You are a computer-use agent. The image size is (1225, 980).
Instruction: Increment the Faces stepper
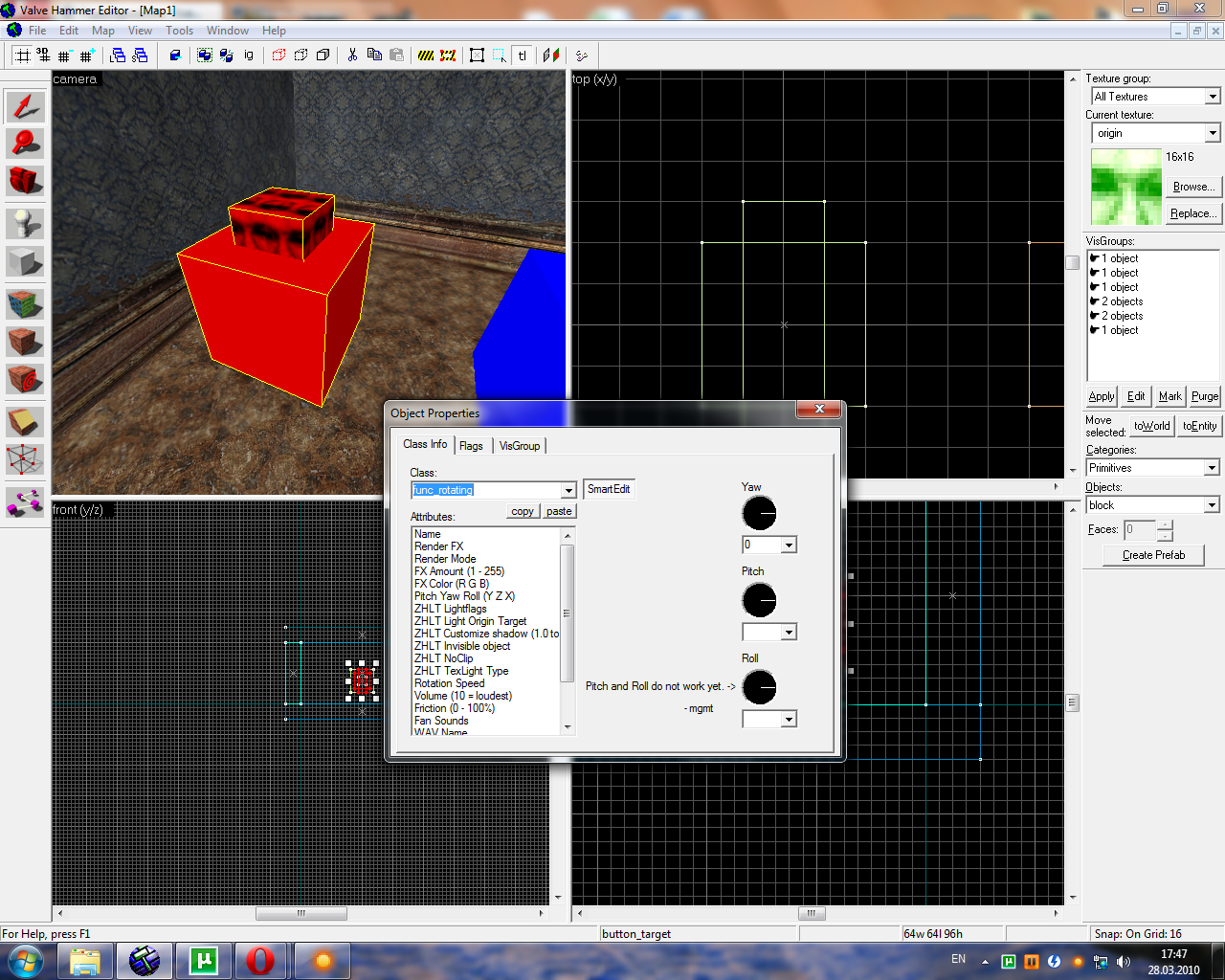tap(1165, 524)
